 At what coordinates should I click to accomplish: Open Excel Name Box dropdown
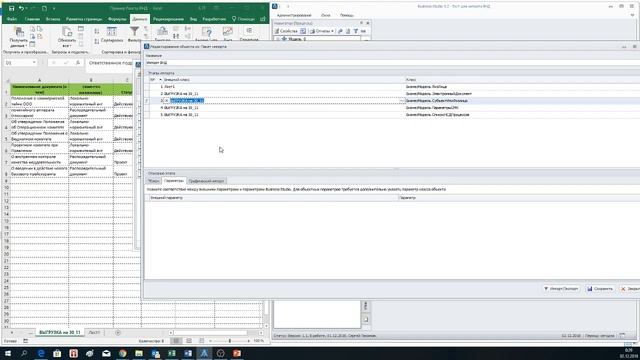coord(34,63)
